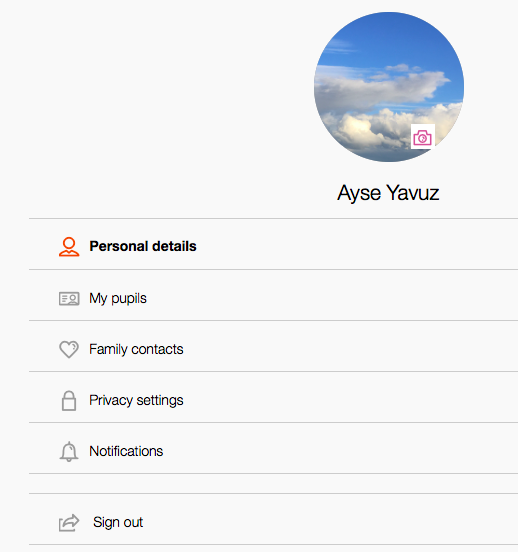
Task: Click the blue sky part of the avatar
Action: pos(391,39)
